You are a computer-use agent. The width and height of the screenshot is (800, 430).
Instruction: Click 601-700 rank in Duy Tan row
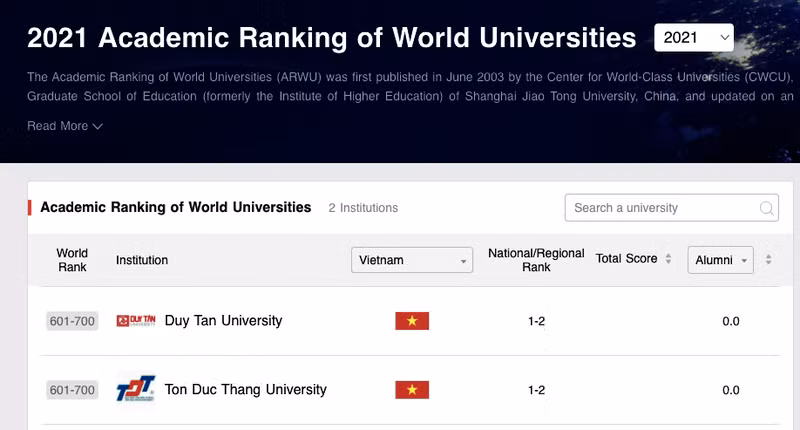pos(72,321)
